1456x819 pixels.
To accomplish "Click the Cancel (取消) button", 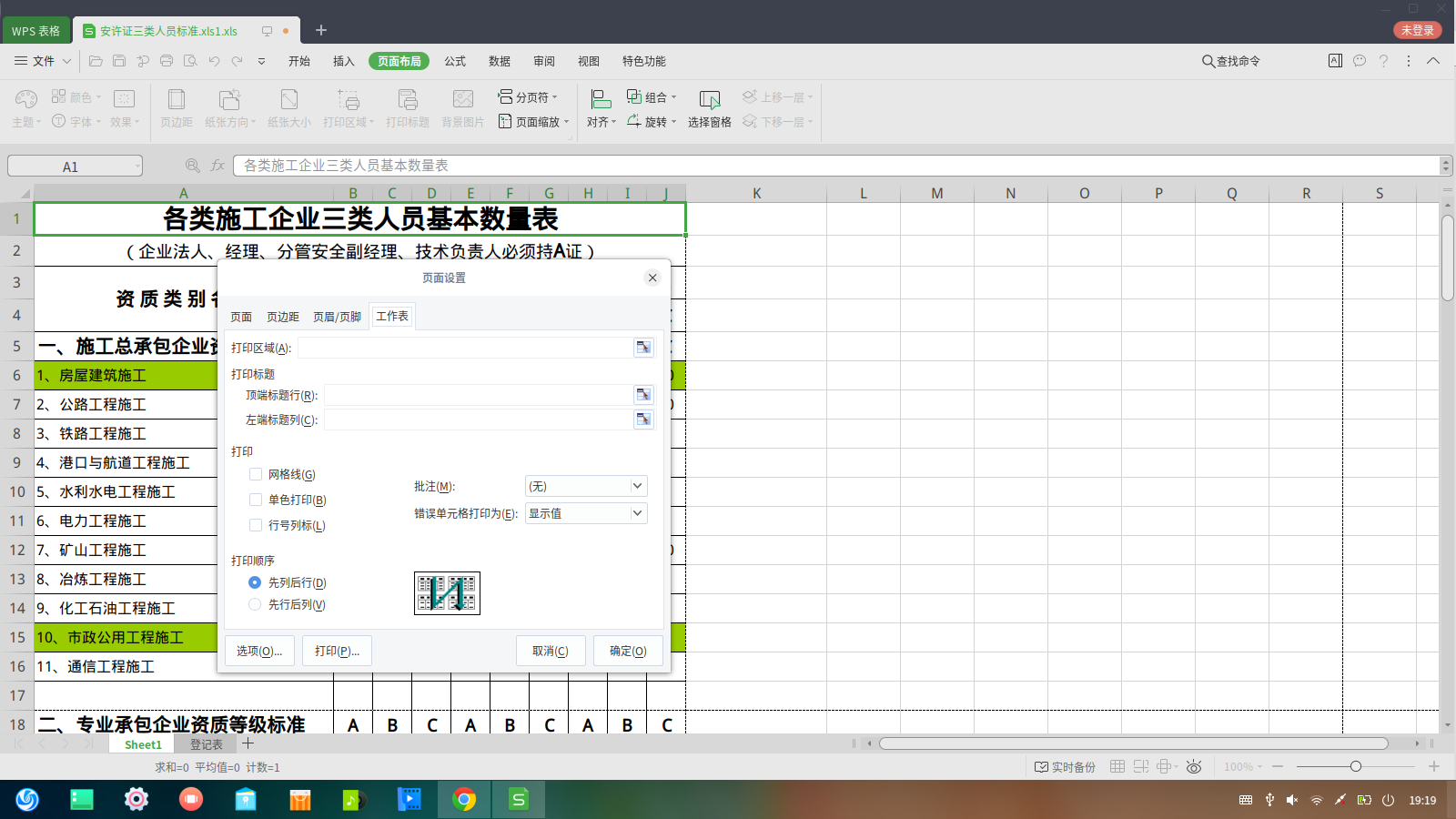I will [551, 651].
